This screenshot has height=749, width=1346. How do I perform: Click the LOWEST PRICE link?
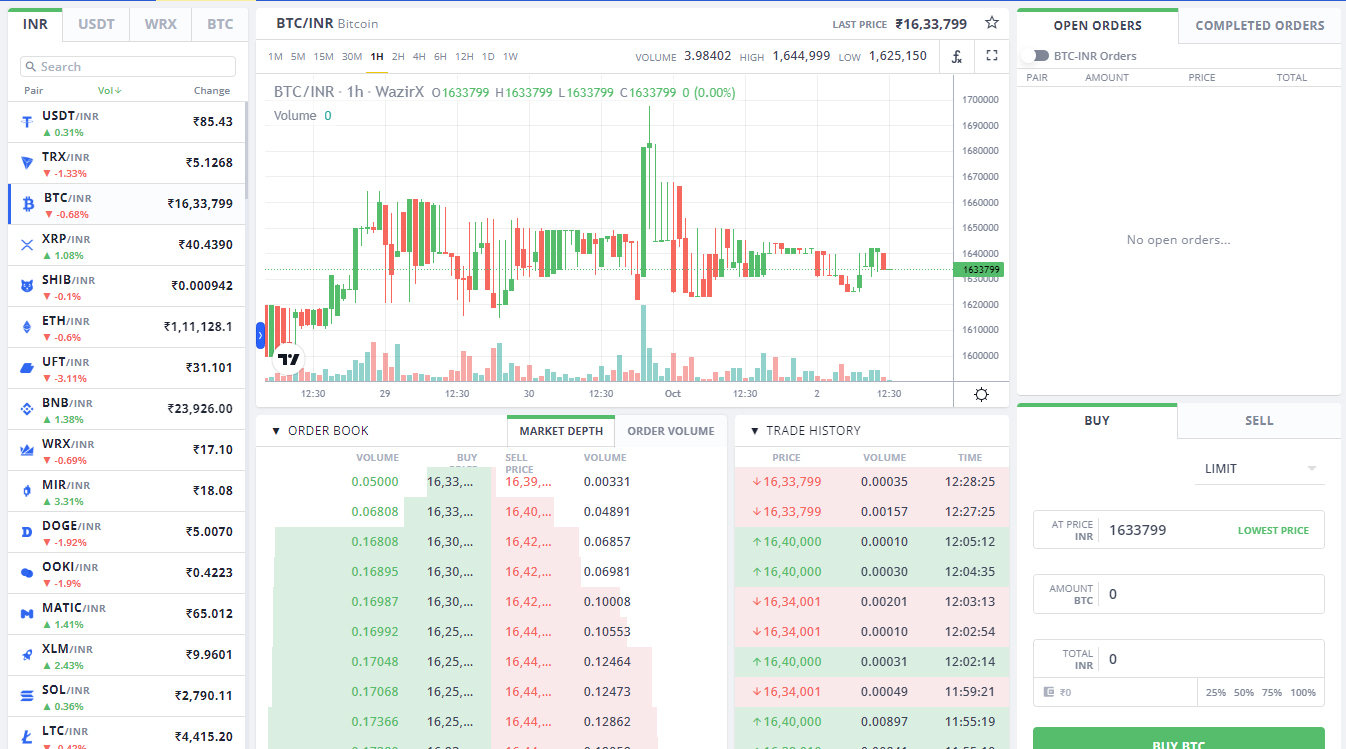[x=1273, y=530]
